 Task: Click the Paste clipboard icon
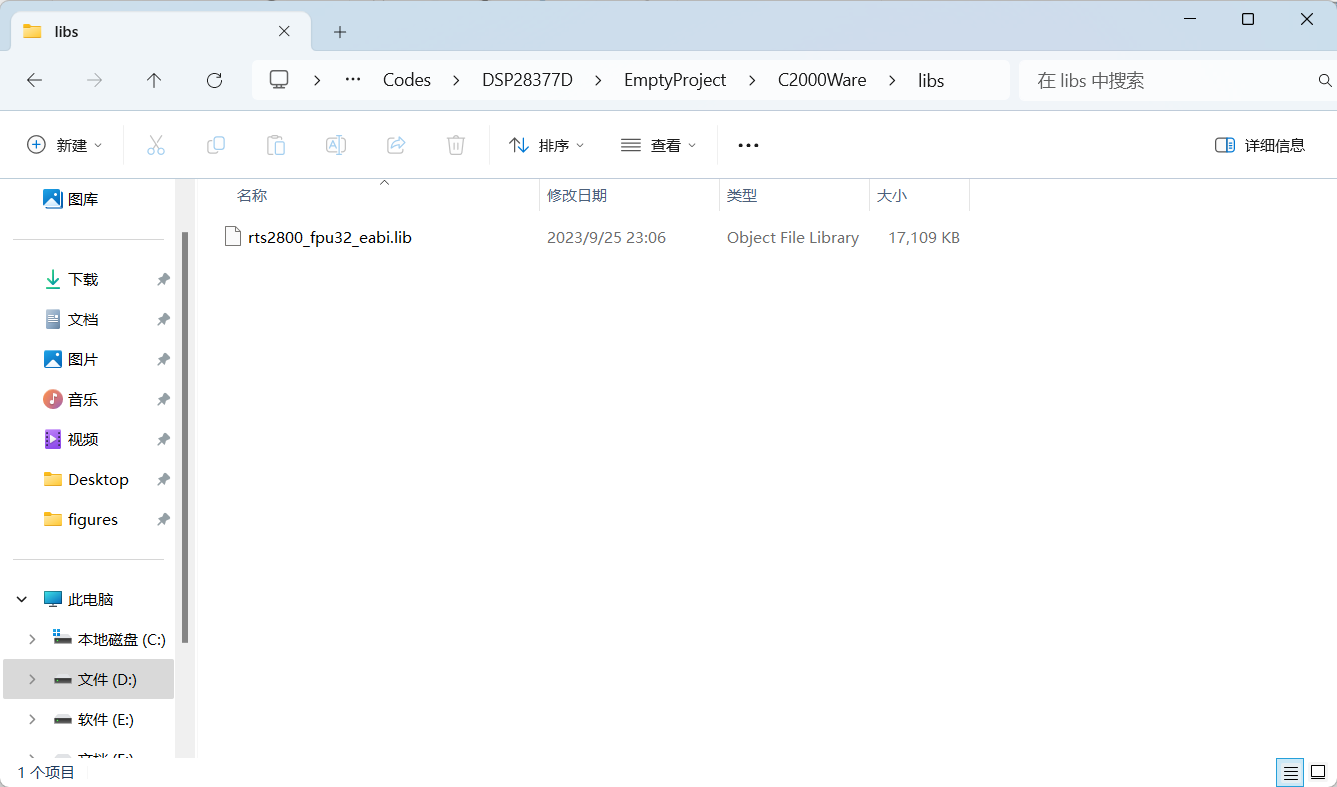(x=276, y=145)
